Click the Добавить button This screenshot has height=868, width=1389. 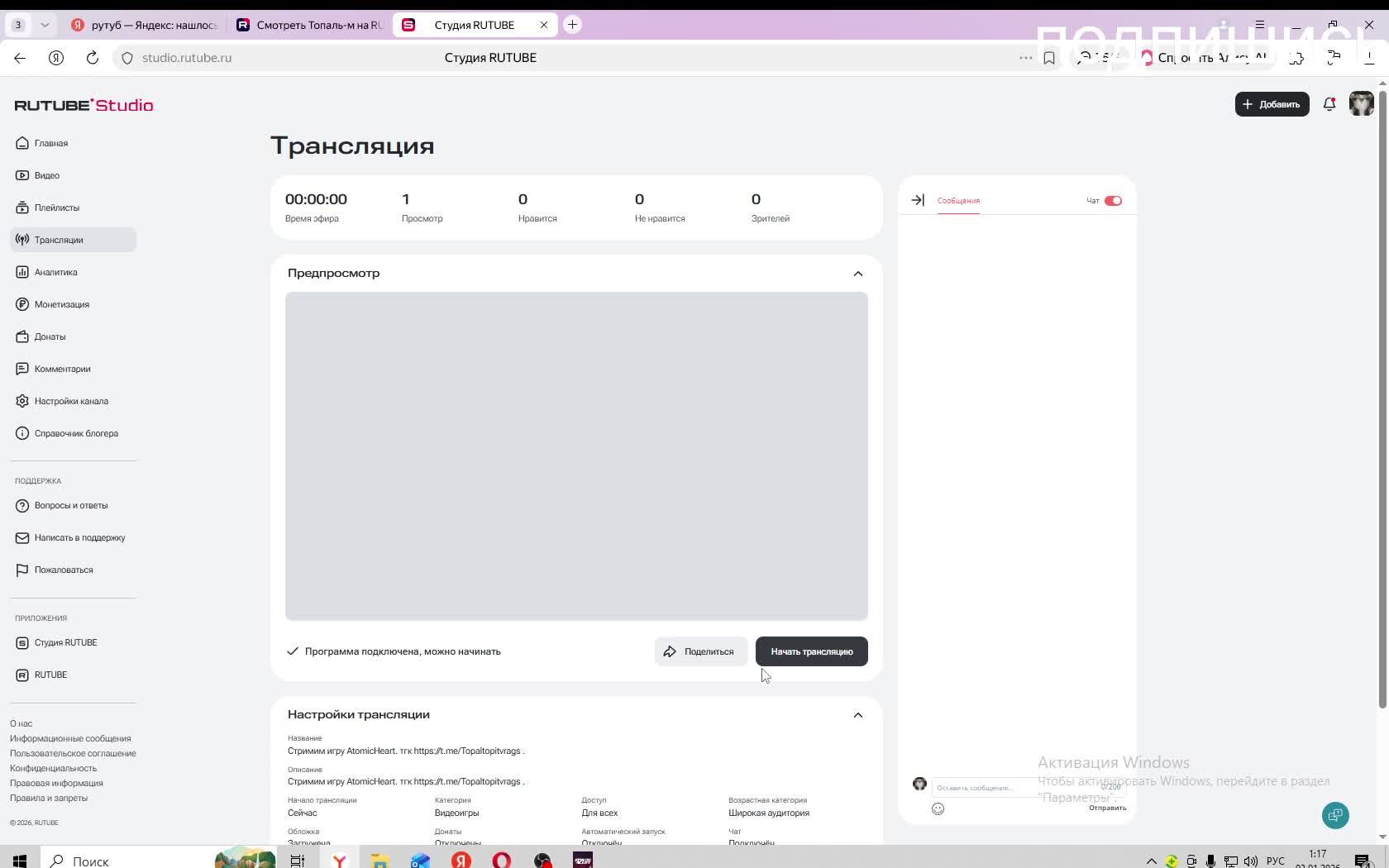click(1272, 104)
